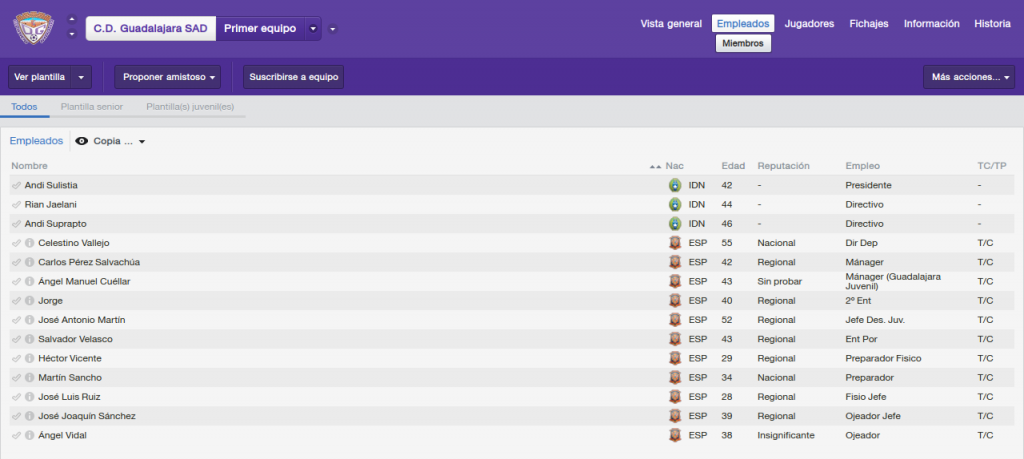
Task: Switch to the Plantilla senior tab
Action: [x=91, y=107]
